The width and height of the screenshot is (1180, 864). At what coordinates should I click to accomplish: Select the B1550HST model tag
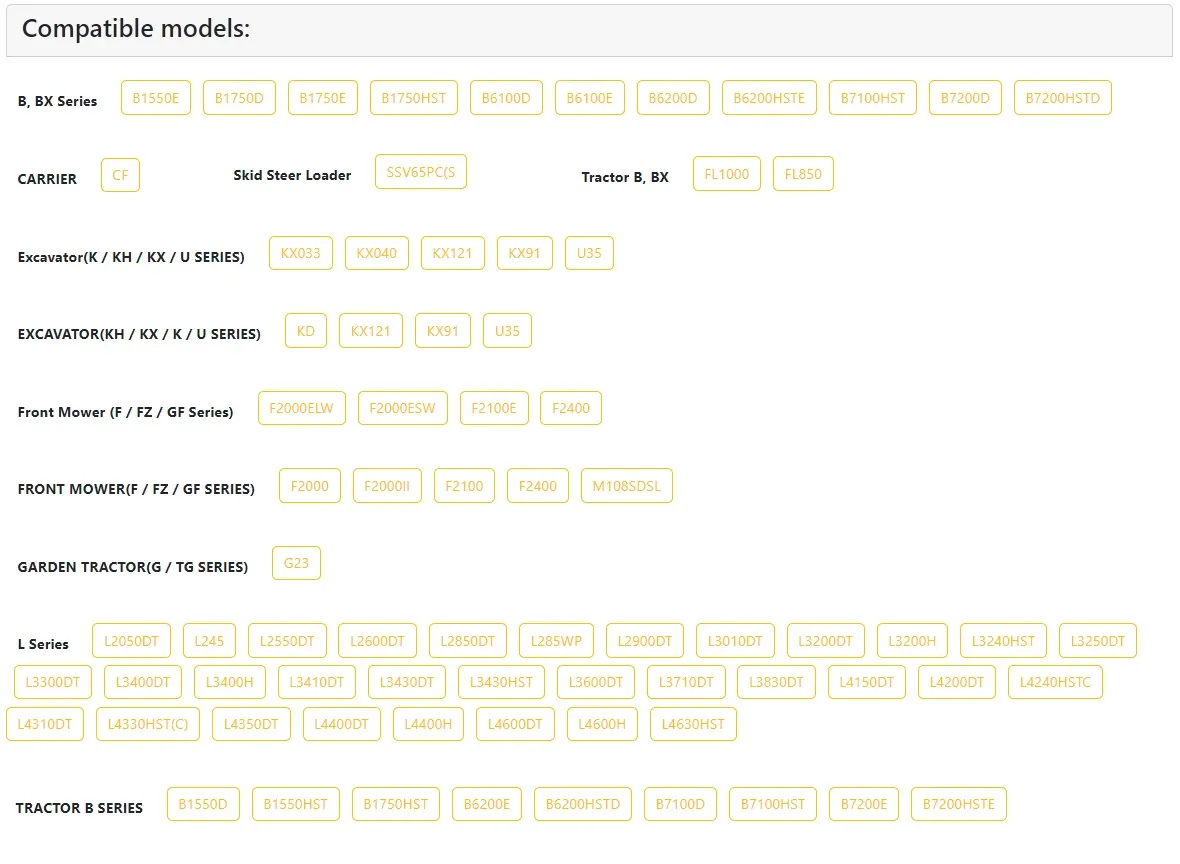(x=296, y=805)
